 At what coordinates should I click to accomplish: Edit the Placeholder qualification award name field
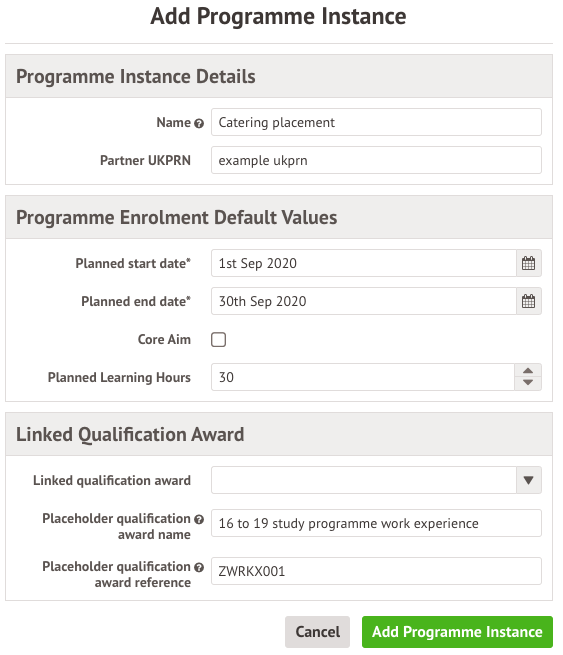(x=376, y=523)
